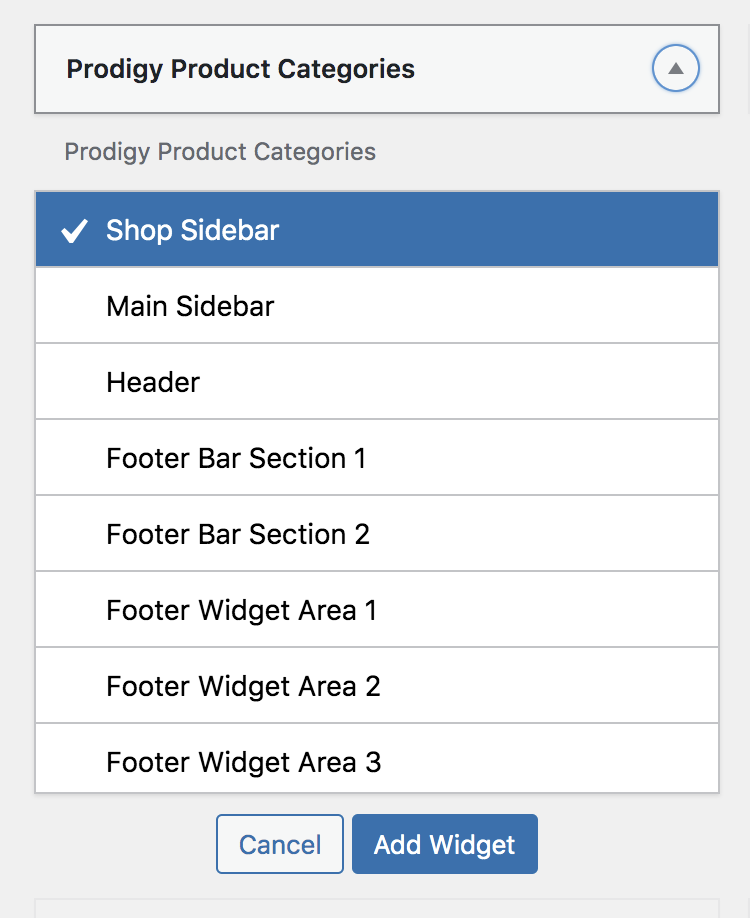Viewport: 750px width, 918px height.
Task: Select the Shop Sidebar option
Action: pyautogui.click(x=377, y=230)
